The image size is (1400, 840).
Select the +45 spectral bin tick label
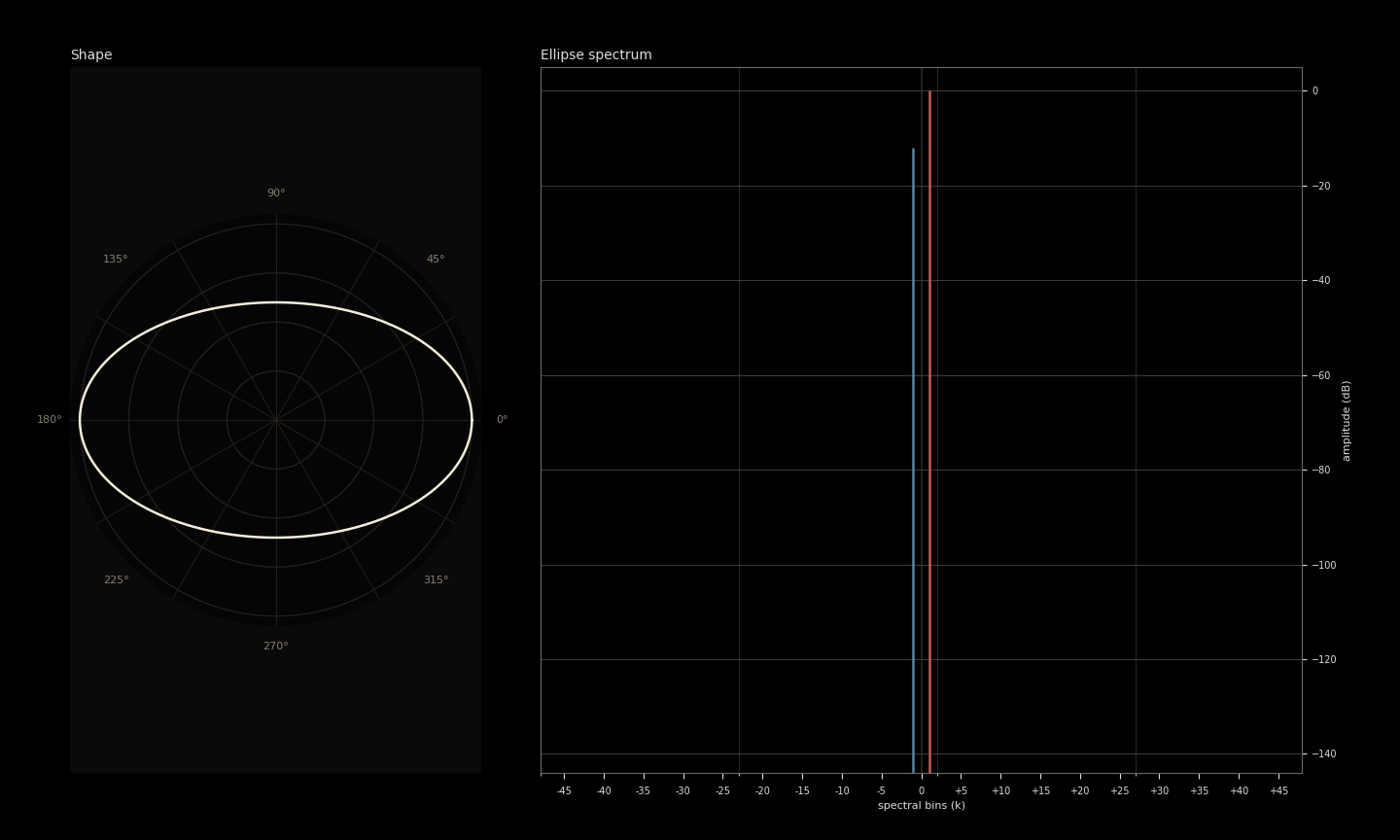(1278, 791)
